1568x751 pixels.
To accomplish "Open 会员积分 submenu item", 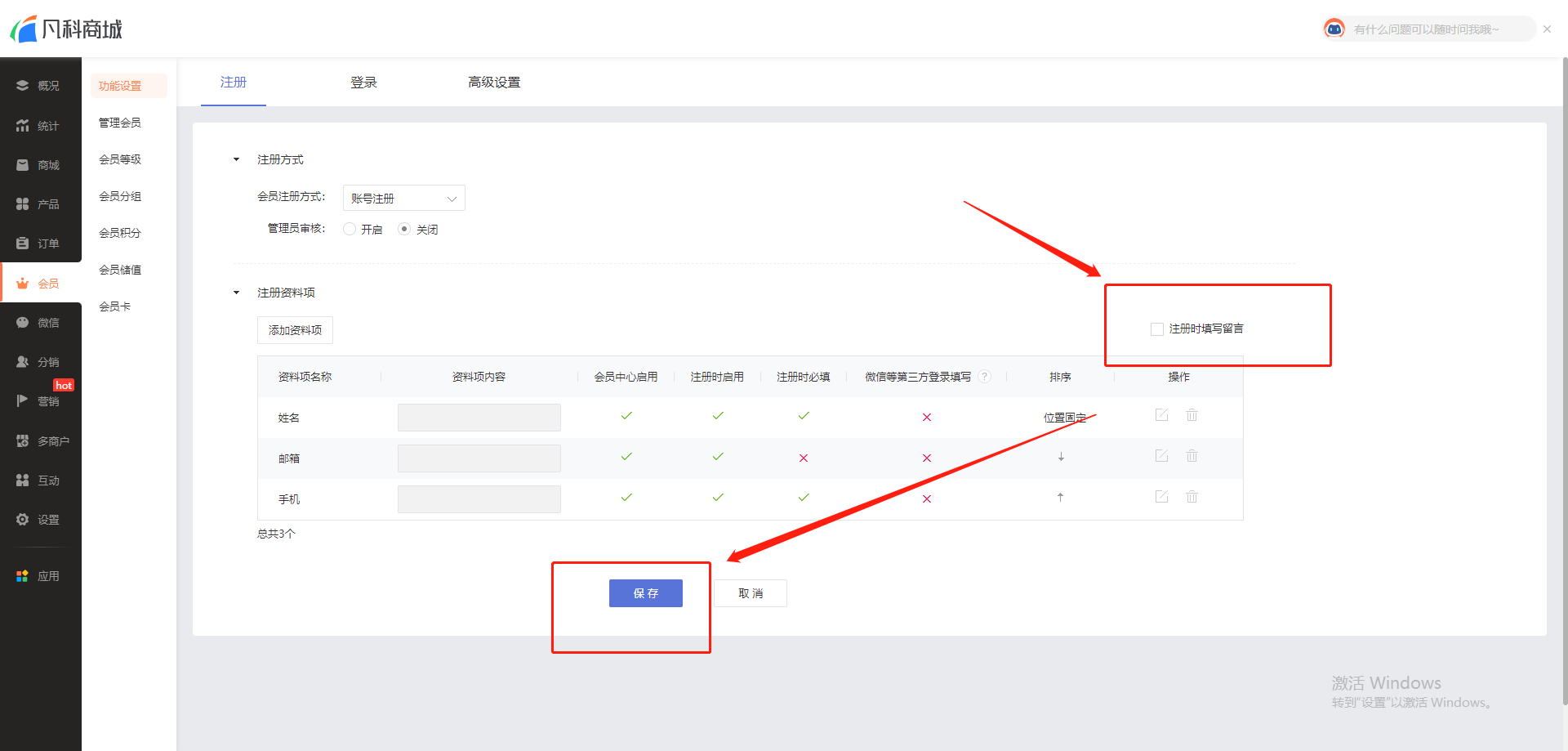I will [x=120, y=233].
